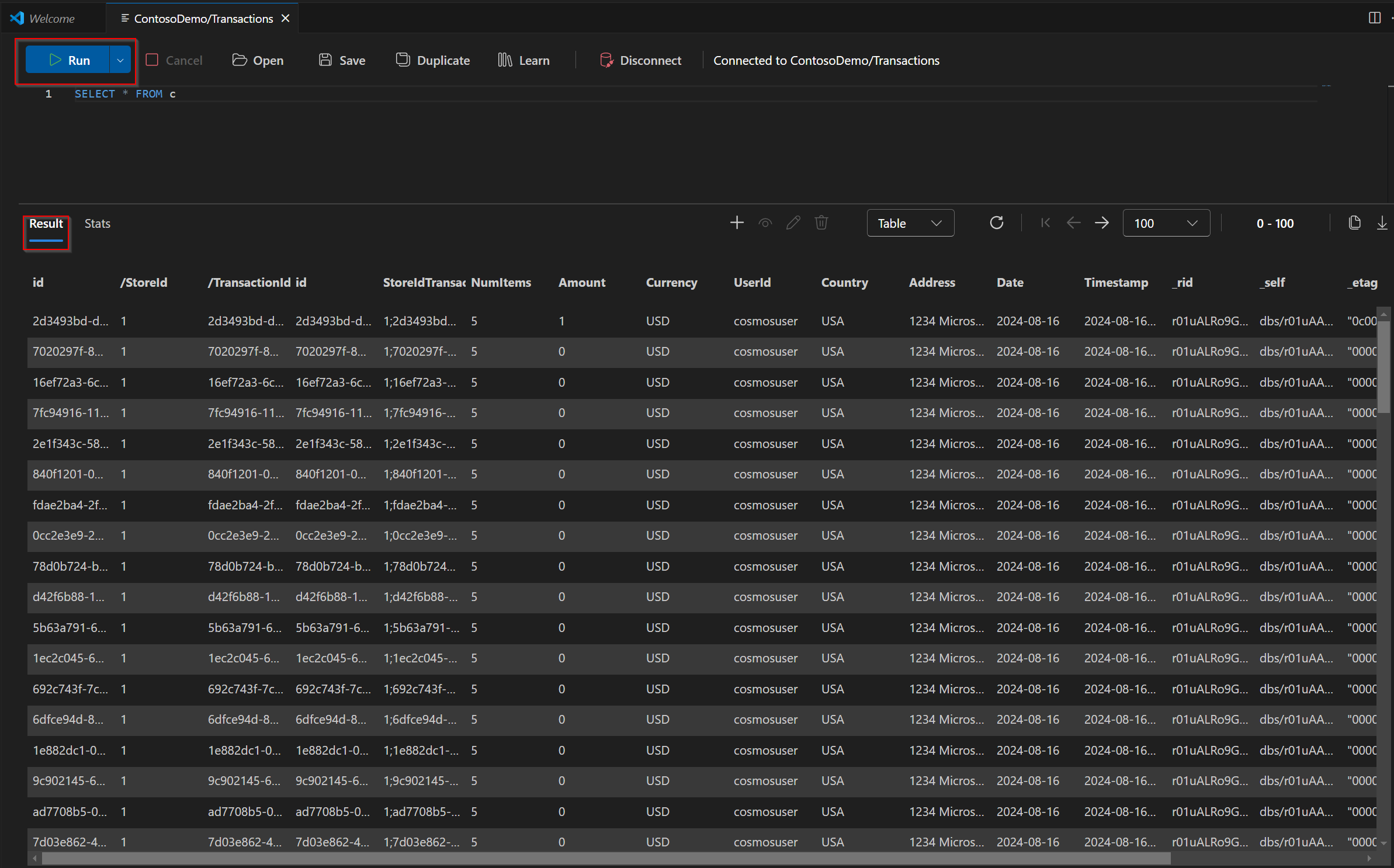Toggle the split editor layout icon
This screenshot has height=868, width=1394.
1374,18
